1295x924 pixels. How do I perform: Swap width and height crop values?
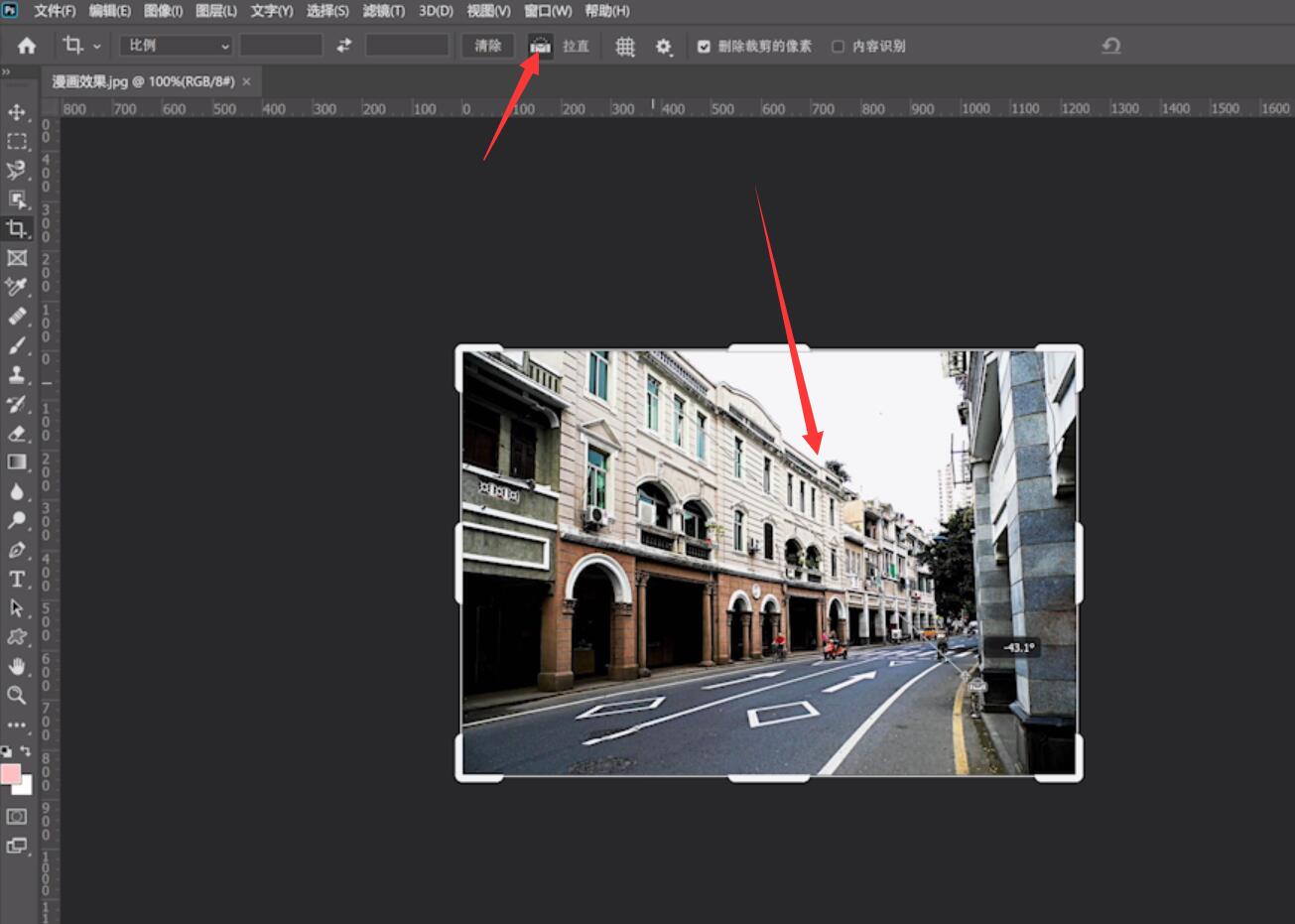coord(344,46)
